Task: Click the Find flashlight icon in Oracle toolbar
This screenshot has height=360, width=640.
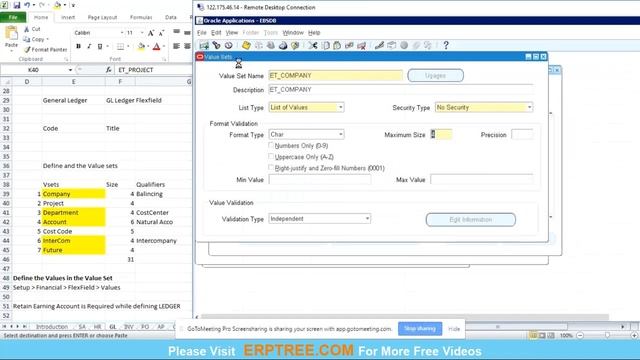Action: 216,45
